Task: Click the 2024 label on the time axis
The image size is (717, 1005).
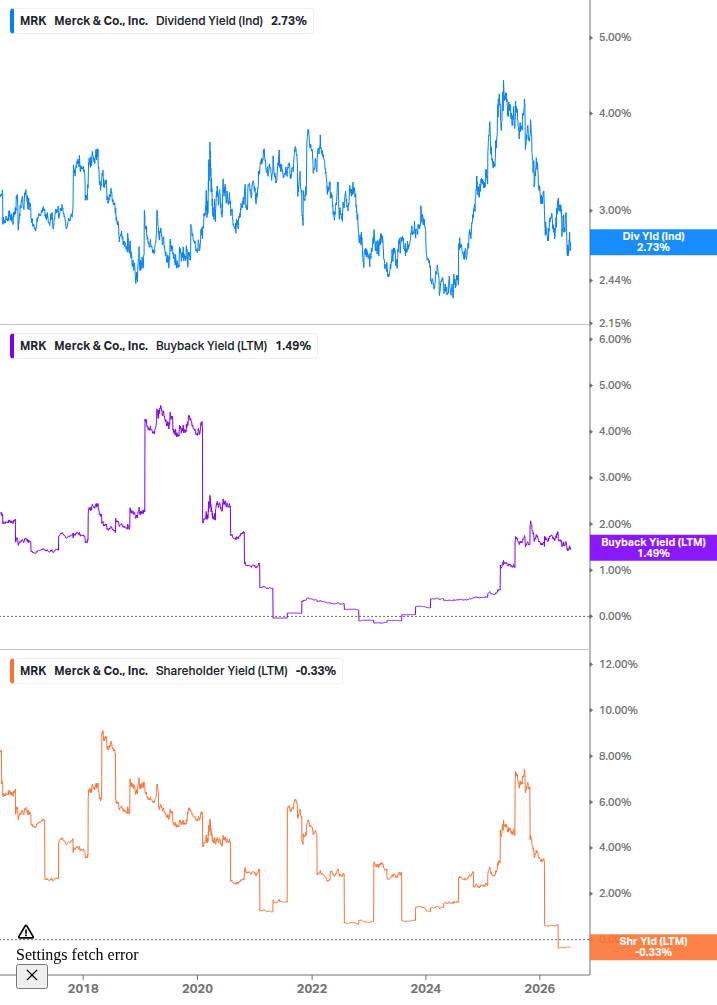Action: click(x=426, y=989)
